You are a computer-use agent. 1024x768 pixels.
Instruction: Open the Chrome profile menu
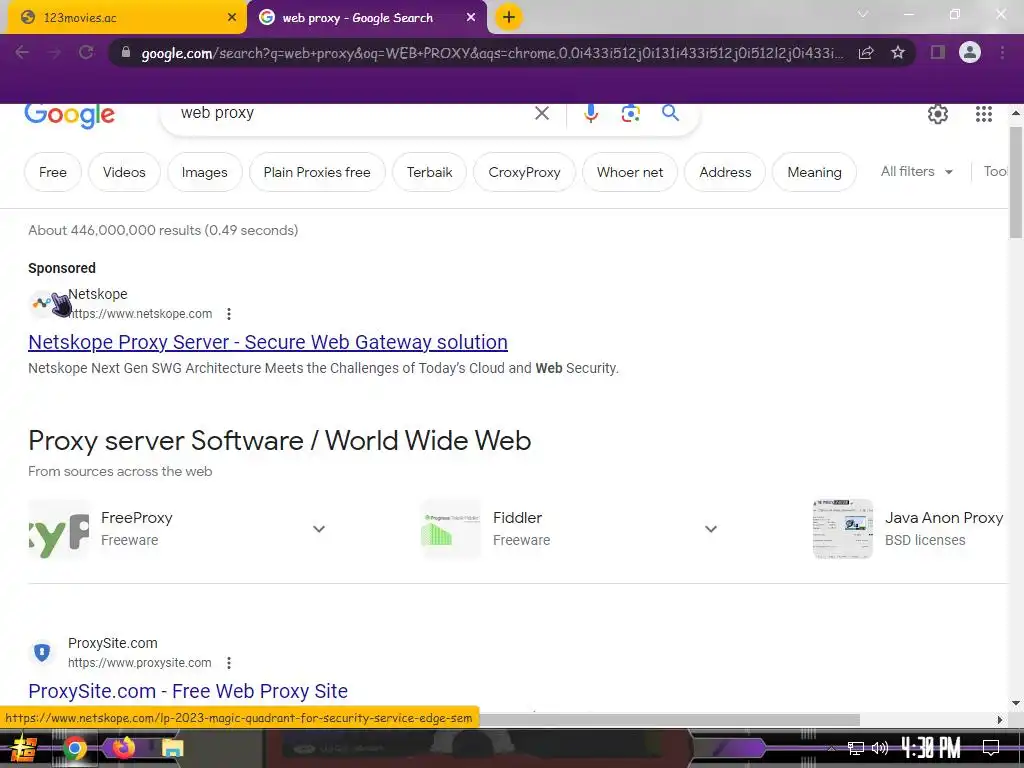[970, 52]
